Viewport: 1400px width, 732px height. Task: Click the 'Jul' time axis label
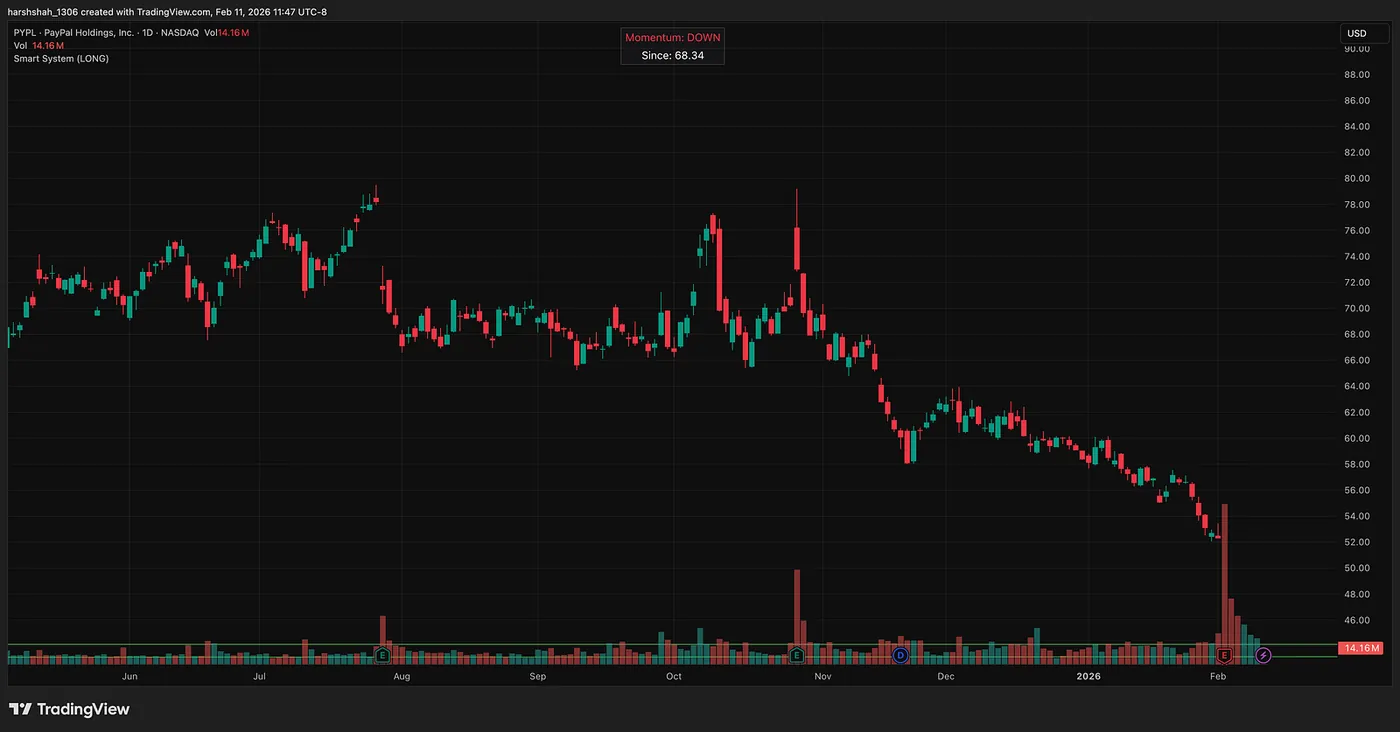tap(259, 677)
